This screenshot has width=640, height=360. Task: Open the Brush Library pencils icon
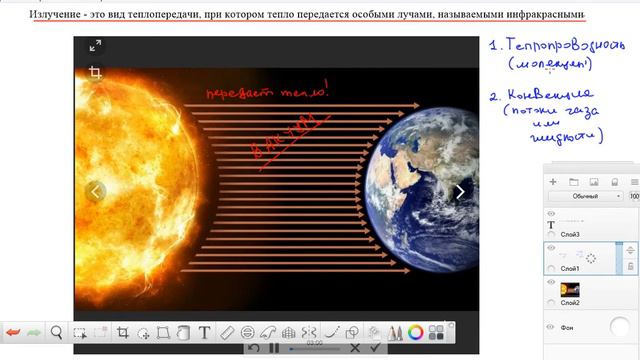click(394, 333)
